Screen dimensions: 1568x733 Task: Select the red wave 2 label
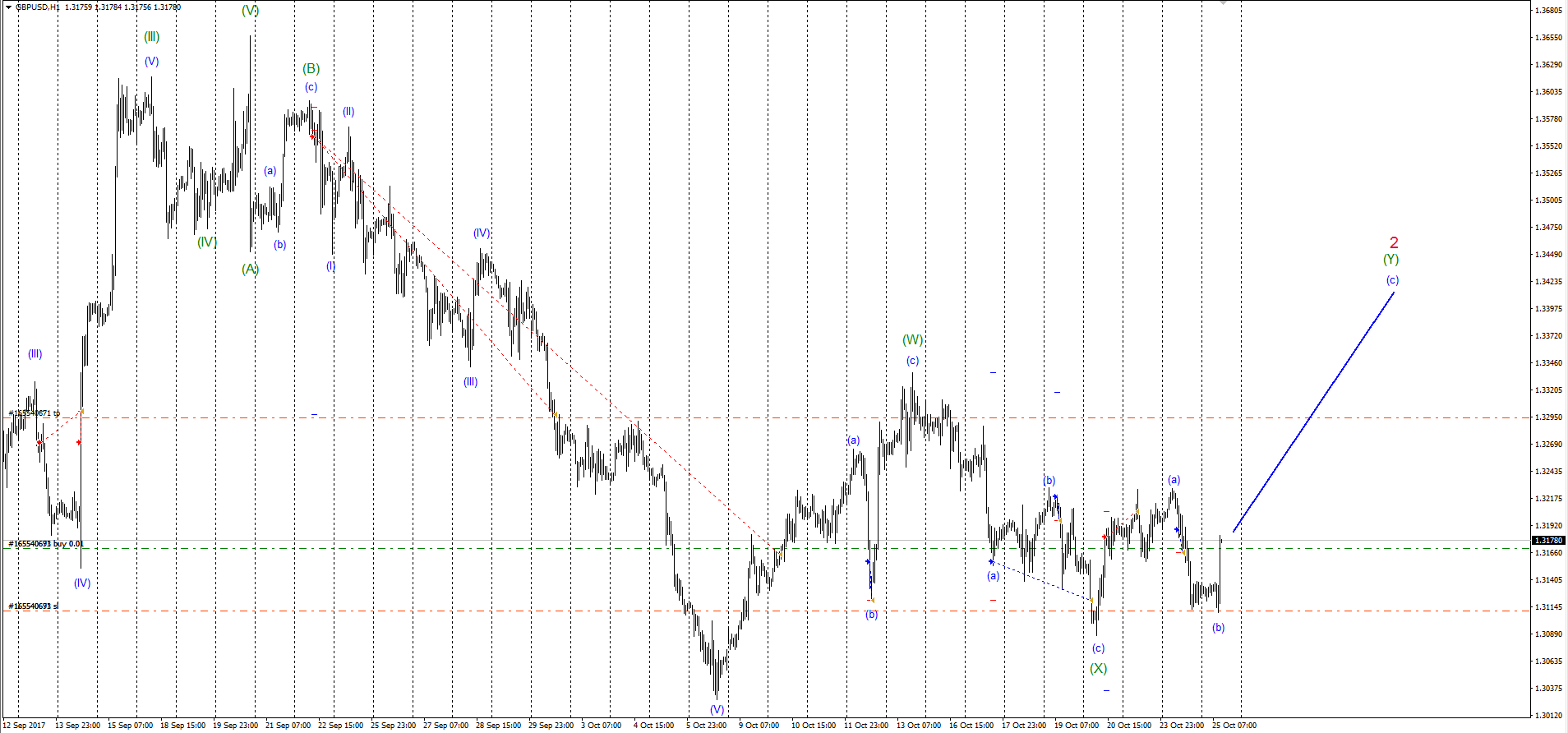1394,242
